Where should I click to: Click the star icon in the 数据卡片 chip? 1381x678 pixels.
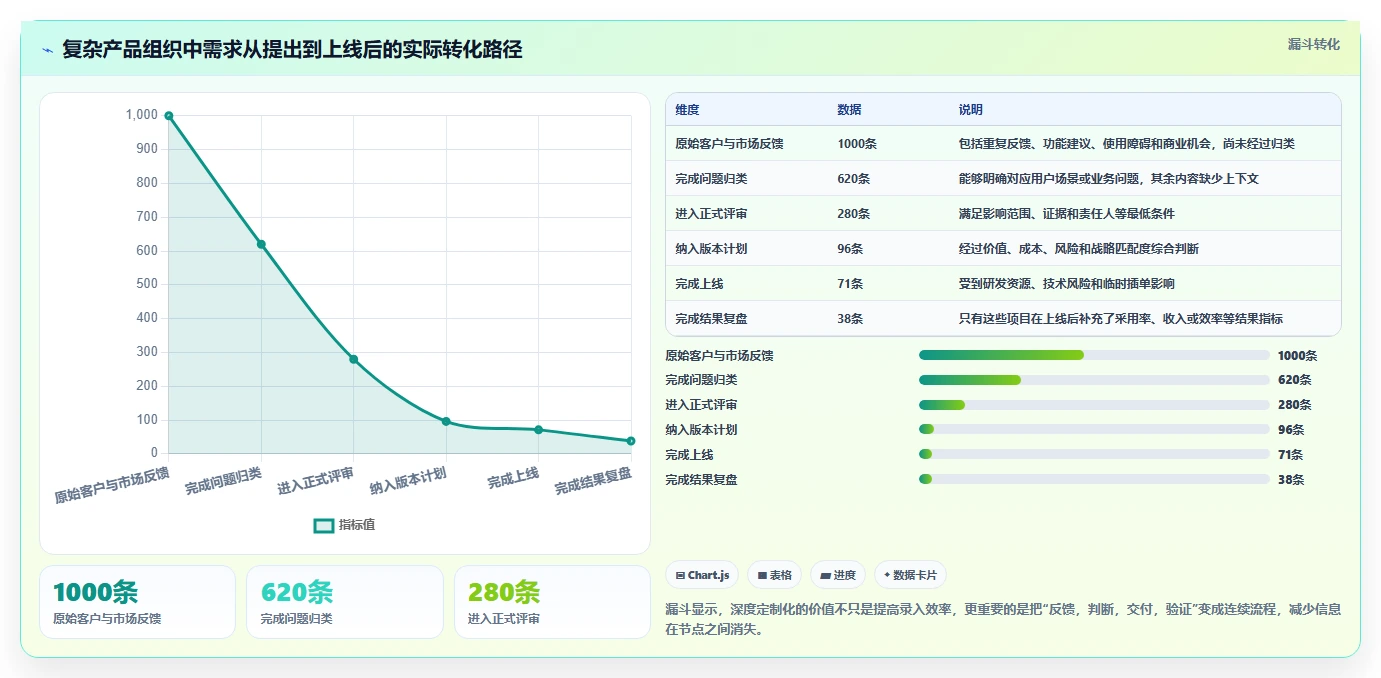point(887,575)
